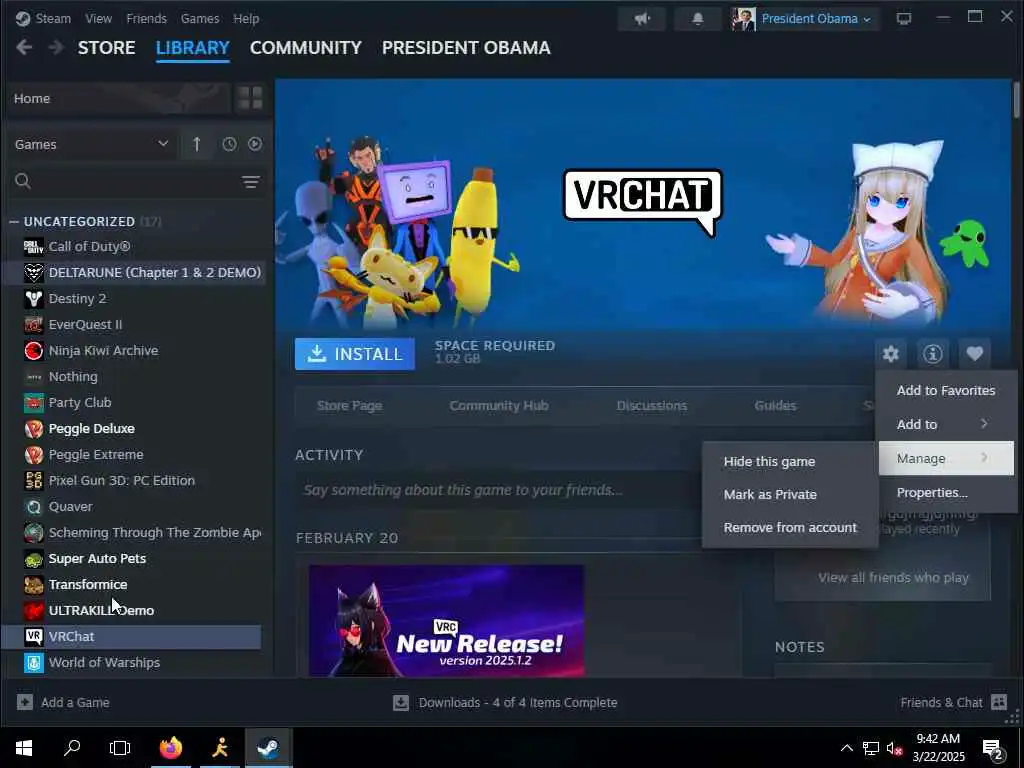Viewport: 1024px width, 768px height.
Task: Select Add to Favorites
Action: point(946,391)
